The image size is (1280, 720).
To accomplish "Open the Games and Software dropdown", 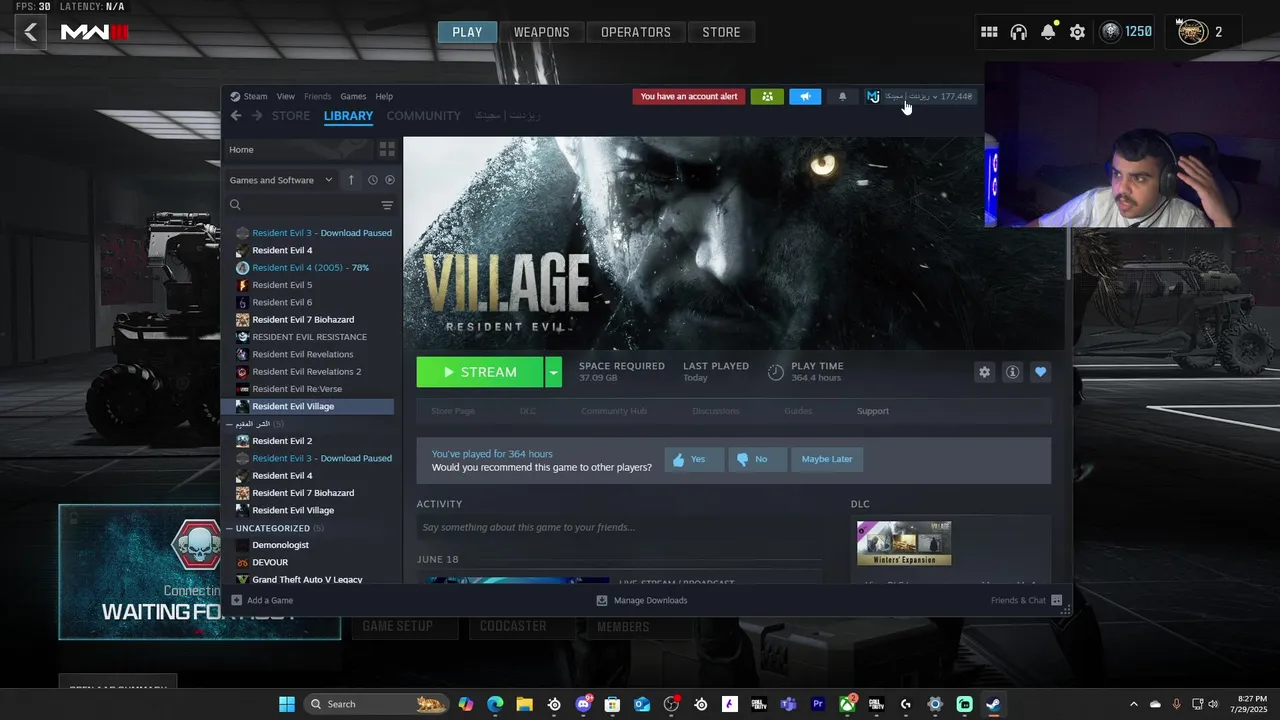I will pyautogui.click(x=280, y=180).
